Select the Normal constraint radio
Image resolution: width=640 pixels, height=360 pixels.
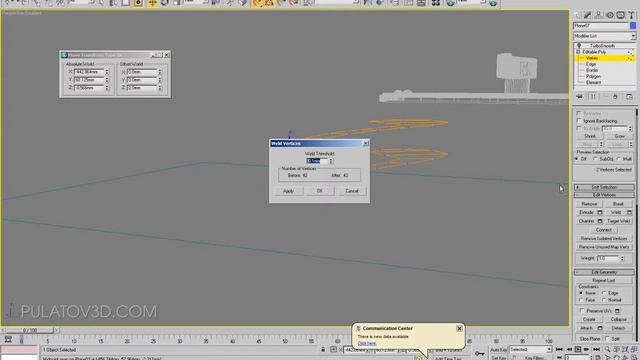pos(604,300)
